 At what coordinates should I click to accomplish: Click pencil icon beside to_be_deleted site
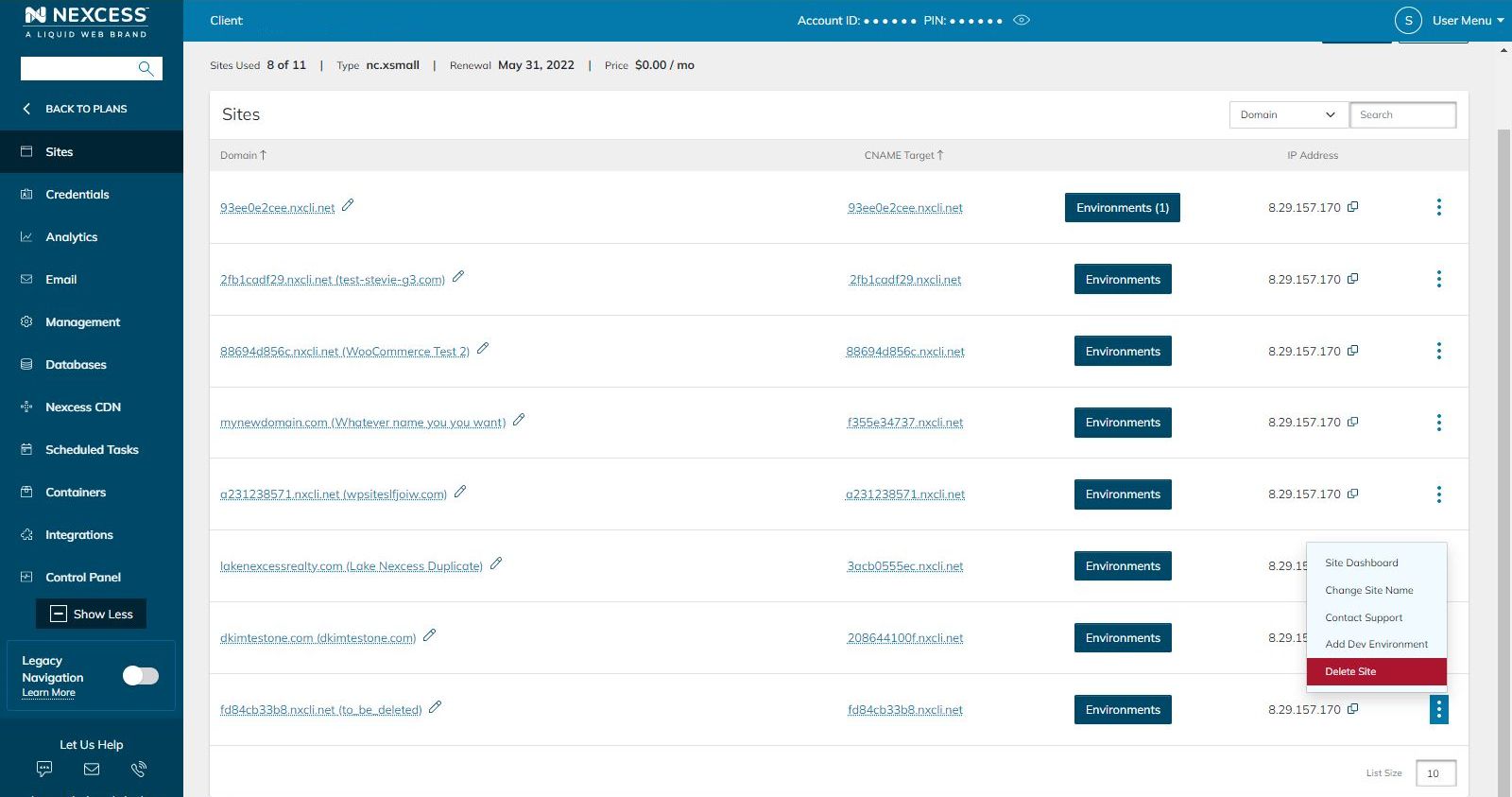coord(435,707)
